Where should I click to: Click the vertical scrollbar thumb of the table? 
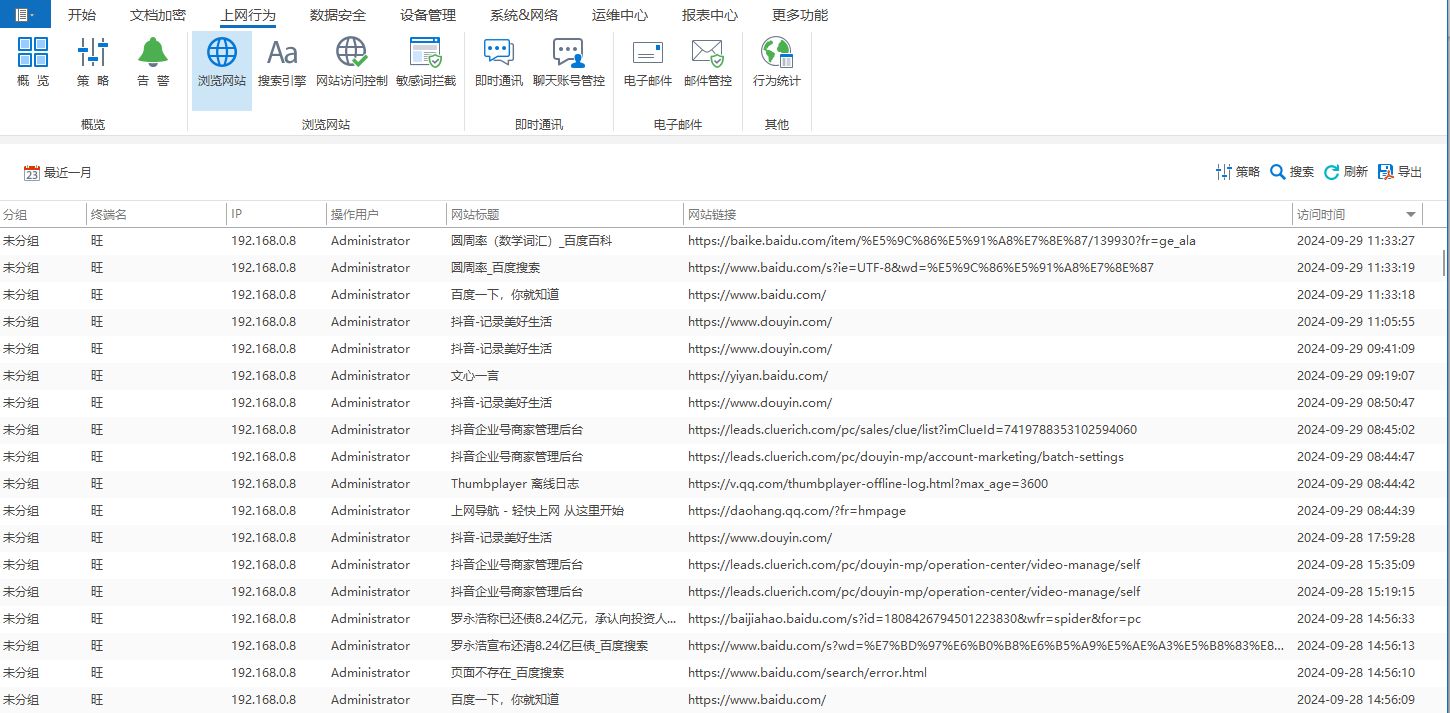point(1444,262)
